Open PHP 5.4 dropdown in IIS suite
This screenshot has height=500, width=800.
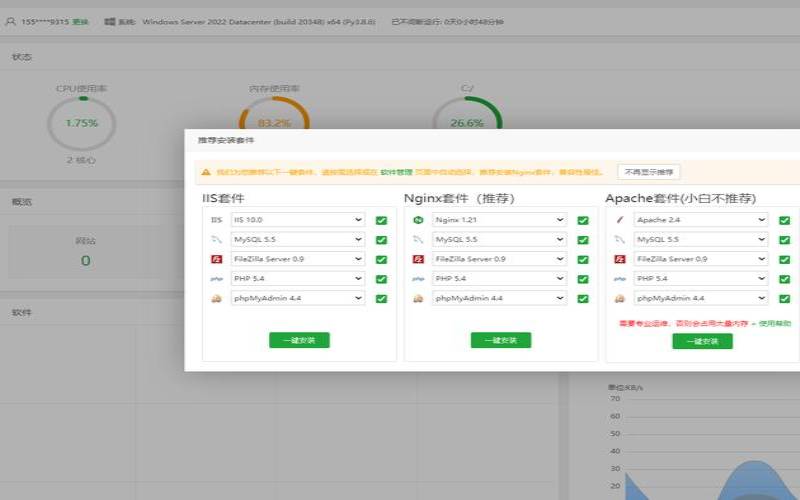(298, 279)
